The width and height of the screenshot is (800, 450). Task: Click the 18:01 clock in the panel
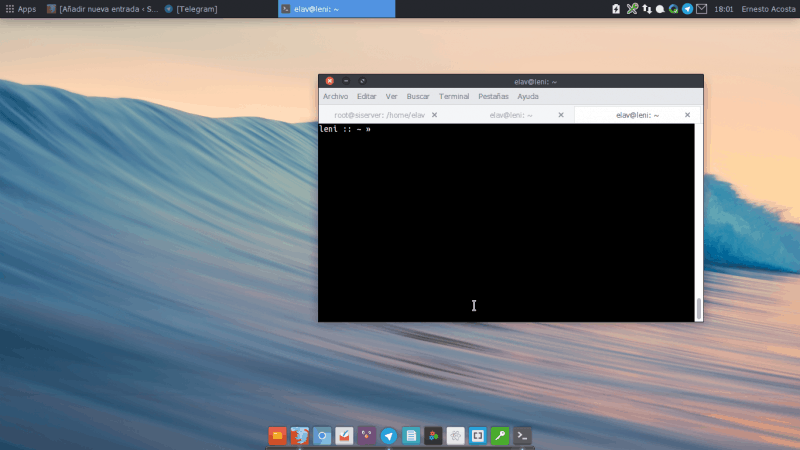723,9
